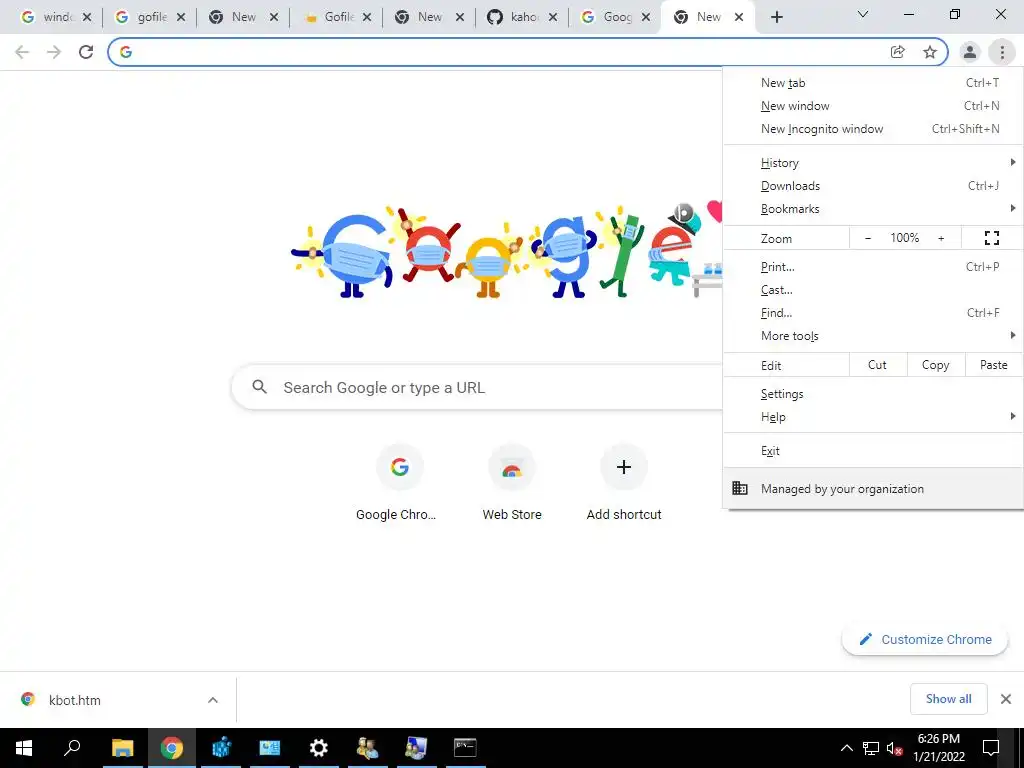Switch to the 'gofile' search tab
This screenshot has height=768, width=1024.
point(150,18)
